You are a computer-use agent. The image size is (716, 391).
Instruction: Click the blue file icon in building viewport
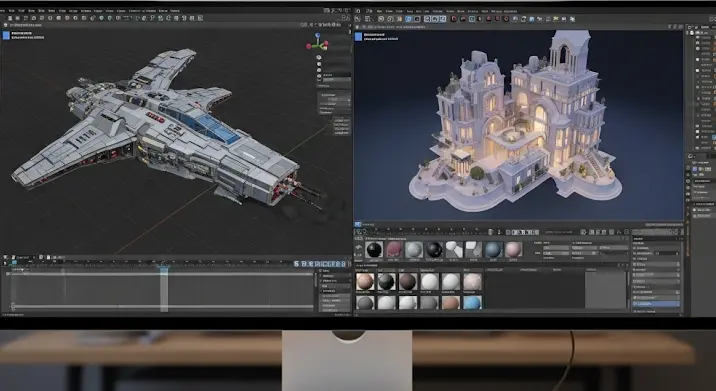pyautogui.click(x=358, y=37)
